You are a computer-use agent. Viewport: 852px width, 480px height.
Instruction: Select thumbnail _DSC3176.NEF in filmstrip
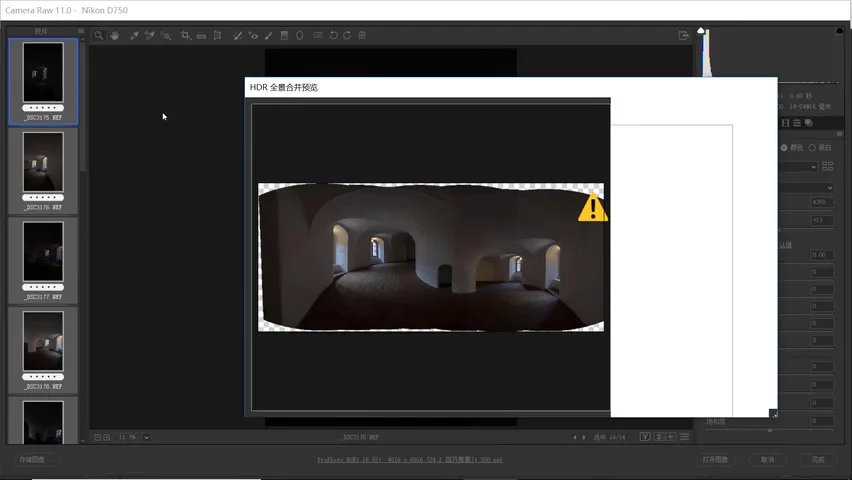click(x=43, y=171)
